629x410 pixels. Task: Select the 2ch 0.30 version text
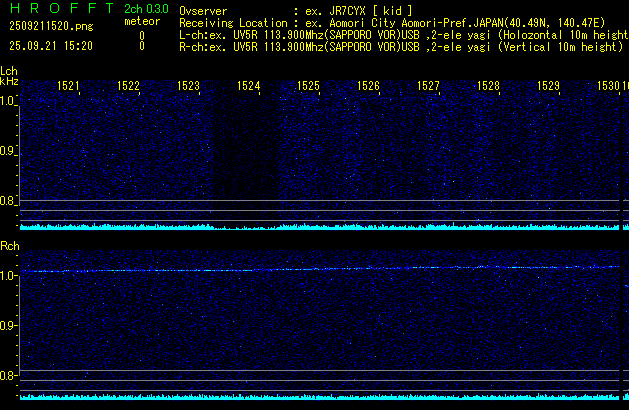coord(145,8)
